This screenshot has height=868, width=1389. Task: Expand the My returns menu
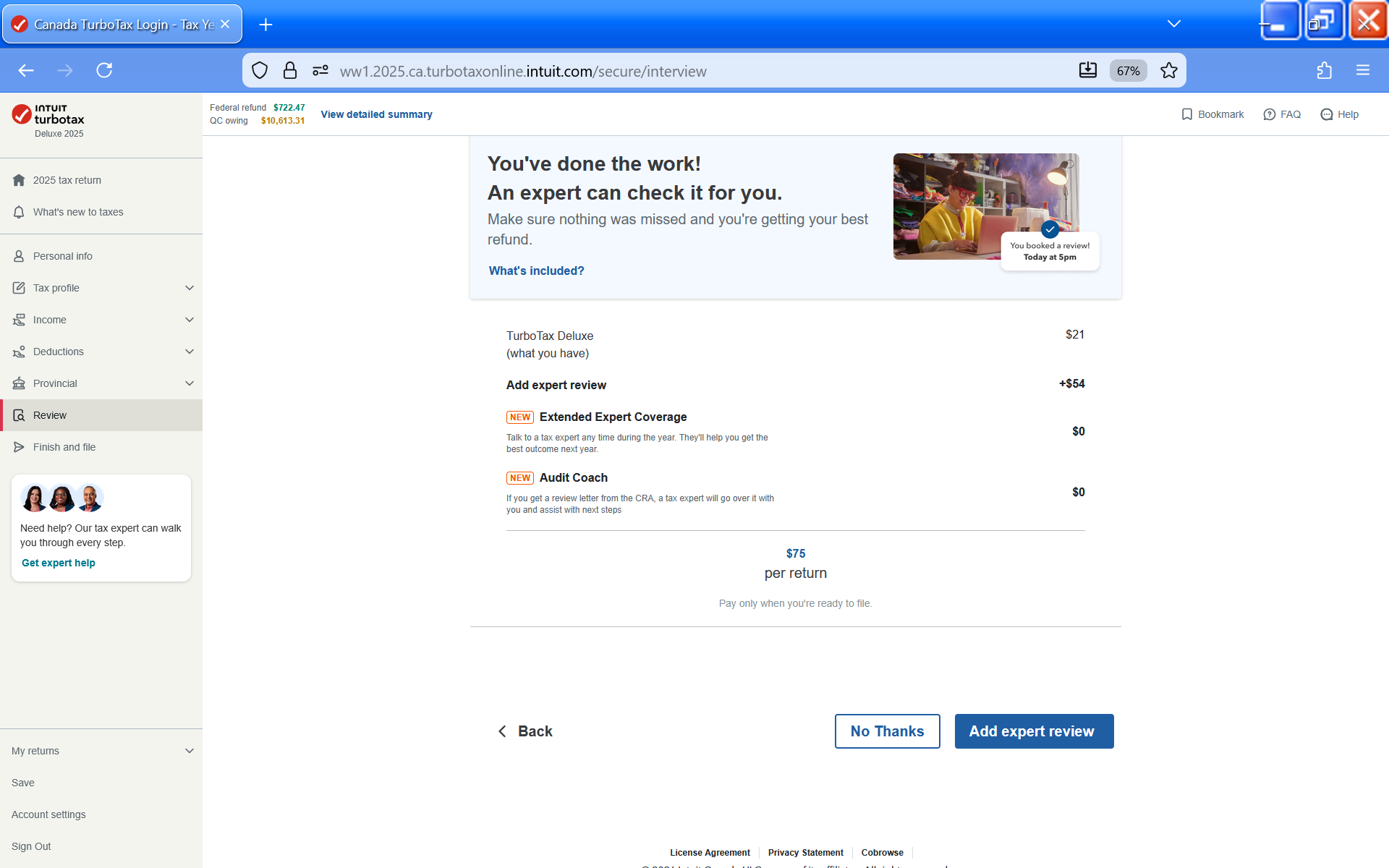(190, 751)
